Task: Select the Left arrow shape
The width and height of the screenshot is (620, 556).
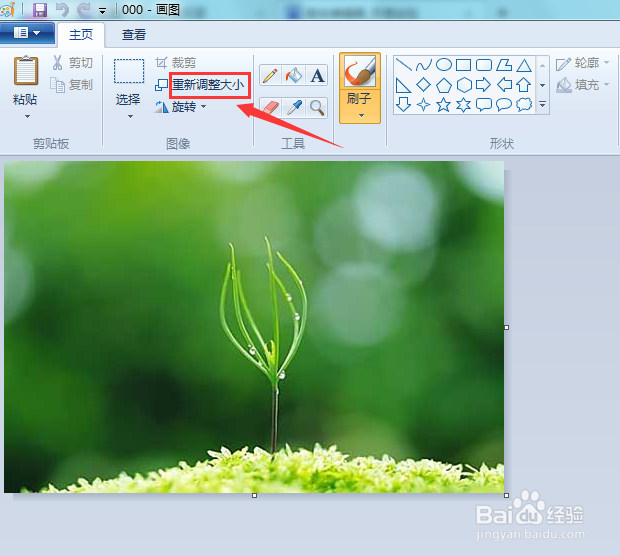Action: coord(504,85)
